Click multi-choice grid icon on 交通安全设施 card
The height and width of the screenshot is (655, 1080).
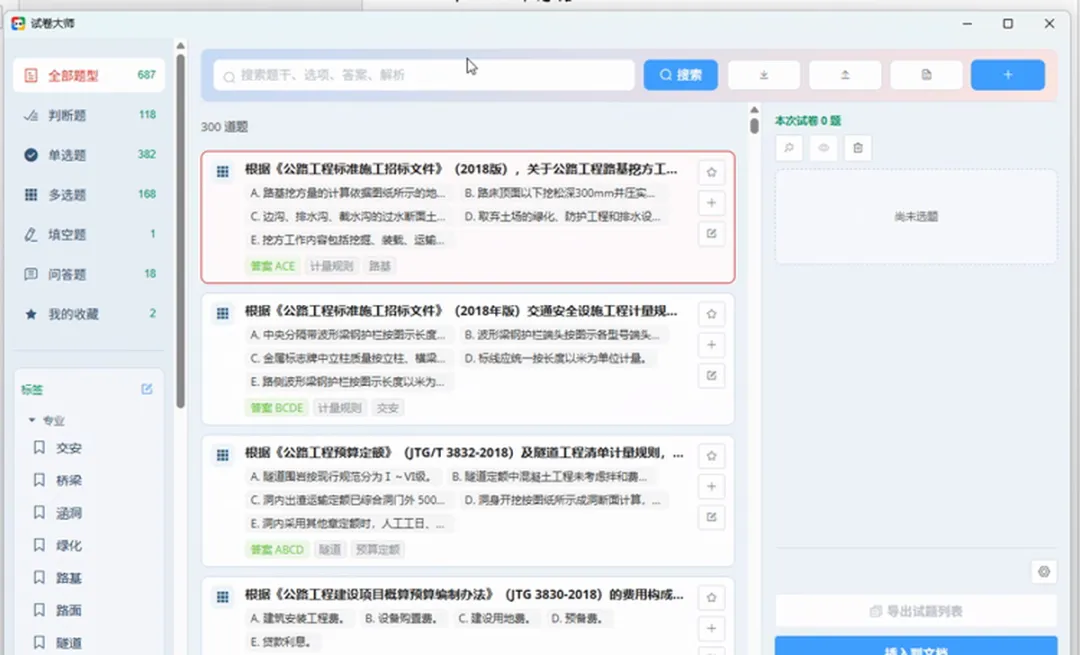click(x=222, y=313)
